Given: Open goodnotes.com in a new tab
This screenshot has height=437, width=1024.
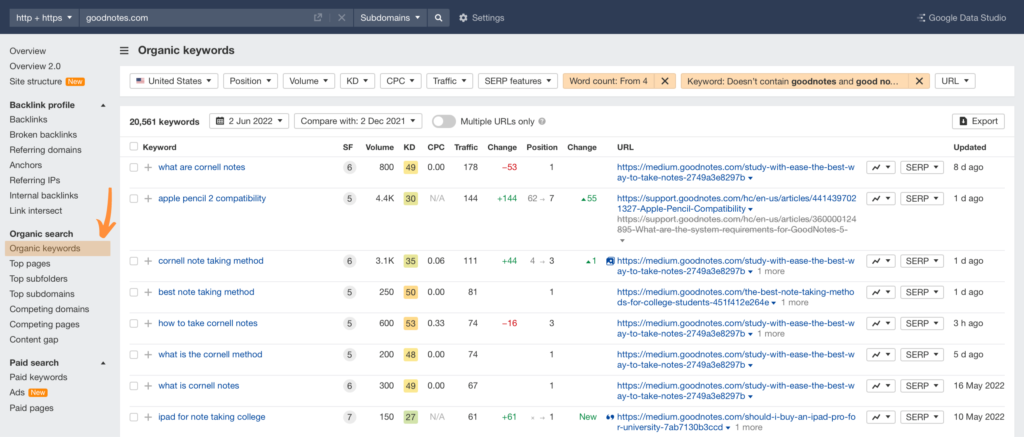Looking at the screenshot, I should coord(318,18).
